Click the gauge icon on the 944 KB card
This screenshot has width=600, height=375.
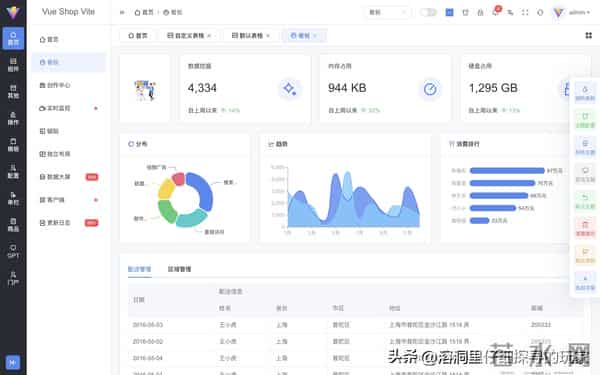point(430,89)
